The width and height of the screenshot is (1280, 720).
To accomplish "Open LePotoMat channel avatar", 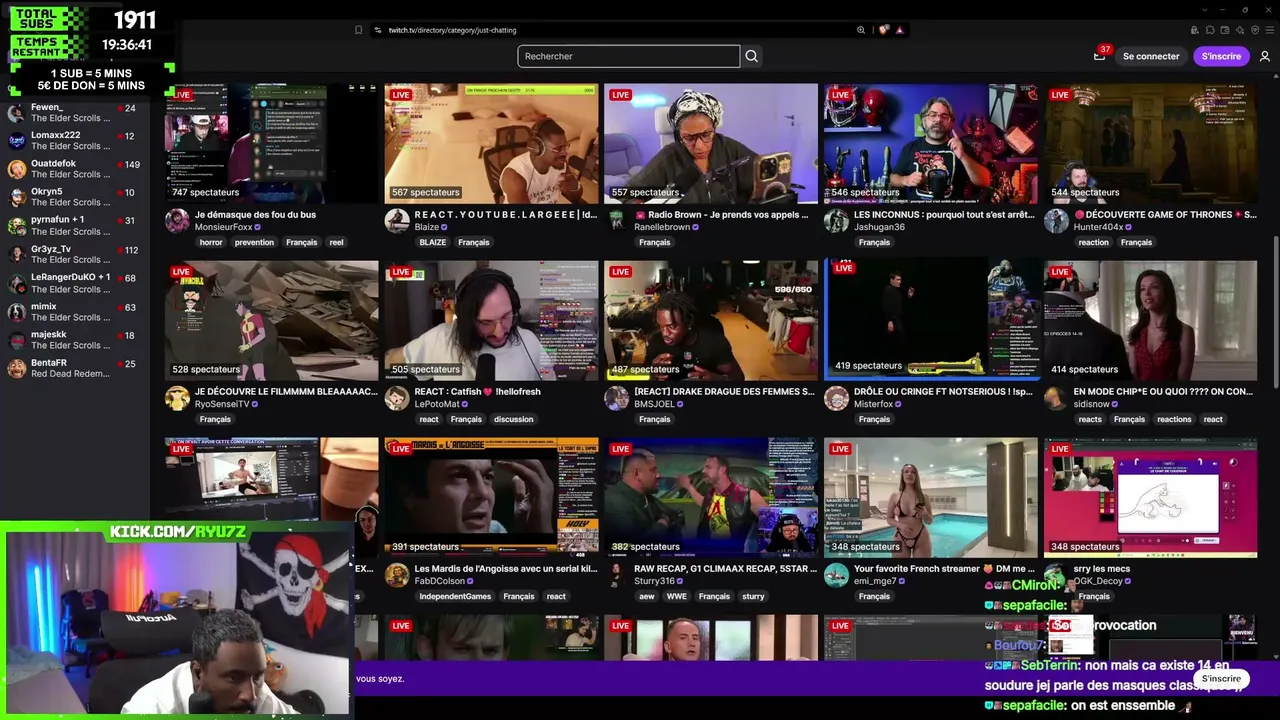I will (x=397, y=398).
